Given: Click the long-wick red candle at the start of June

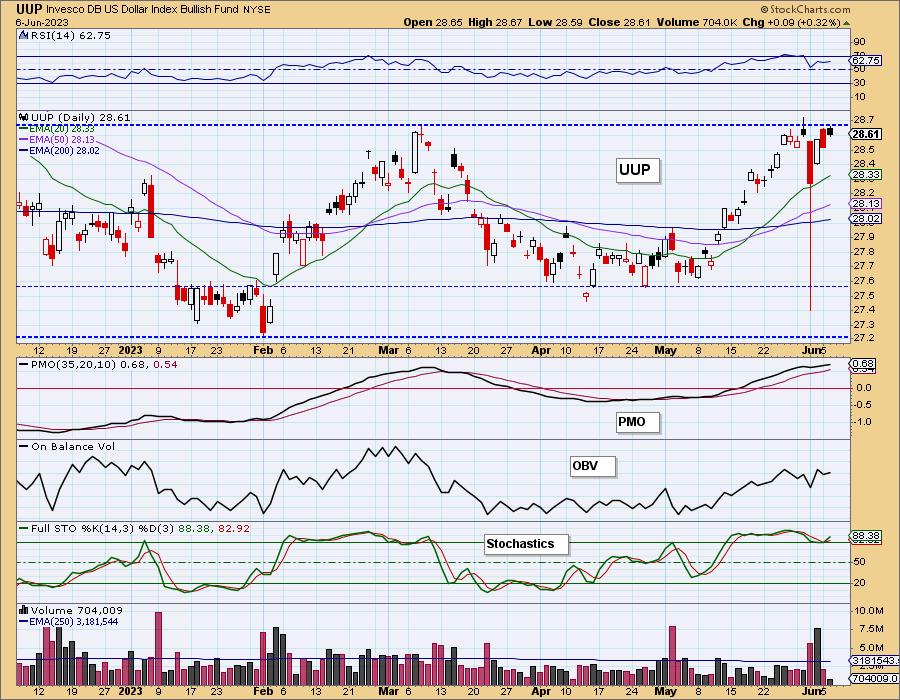Looking at the screenshot, I should coord(810,224).
